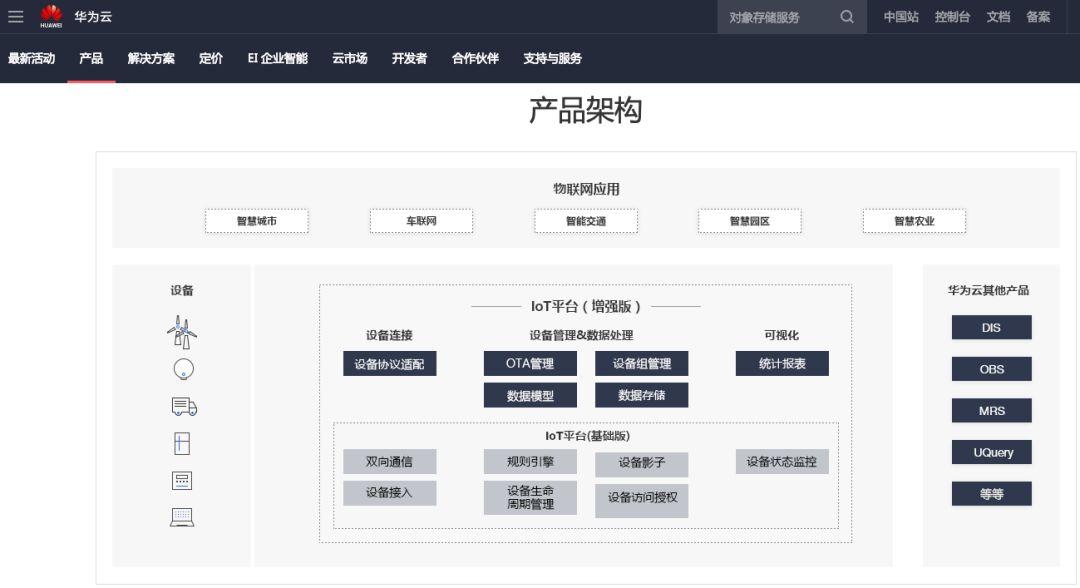The width and height of the screenshot is (1080, 588).
Task: Click the 设备组管理 block
Action: tap(642, 364)
